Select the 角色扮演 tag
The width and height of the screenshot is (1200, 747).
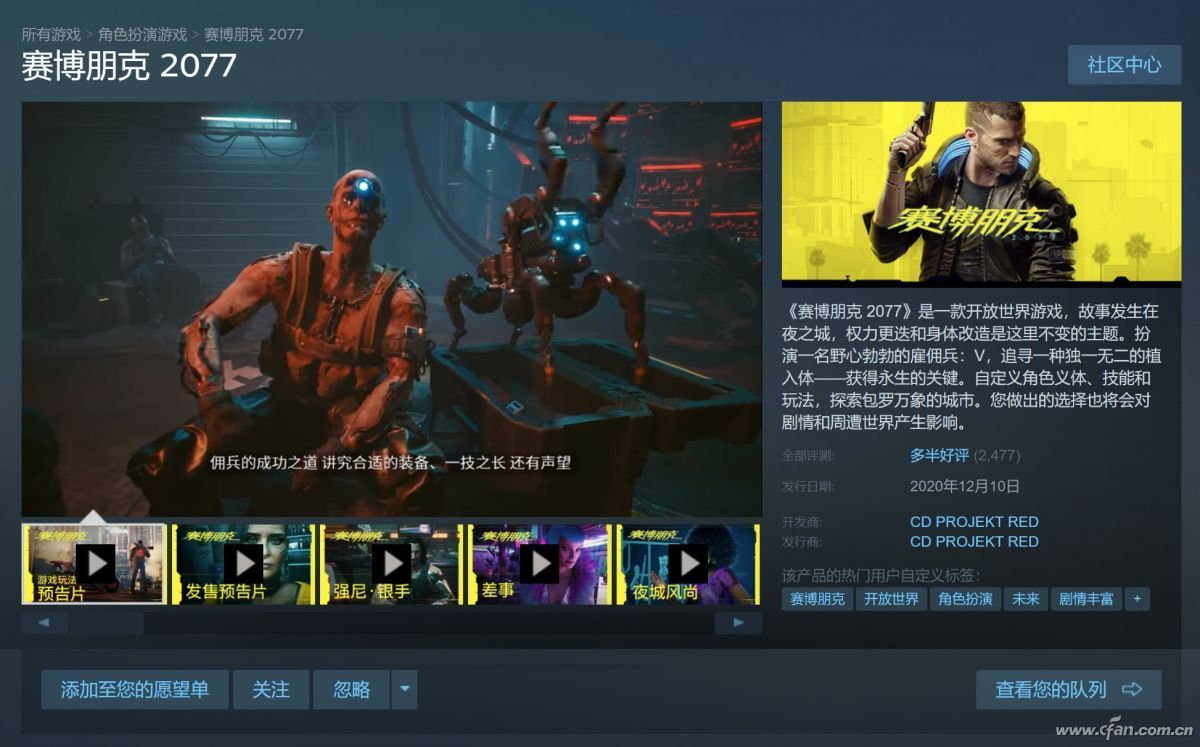click(965, 599)
